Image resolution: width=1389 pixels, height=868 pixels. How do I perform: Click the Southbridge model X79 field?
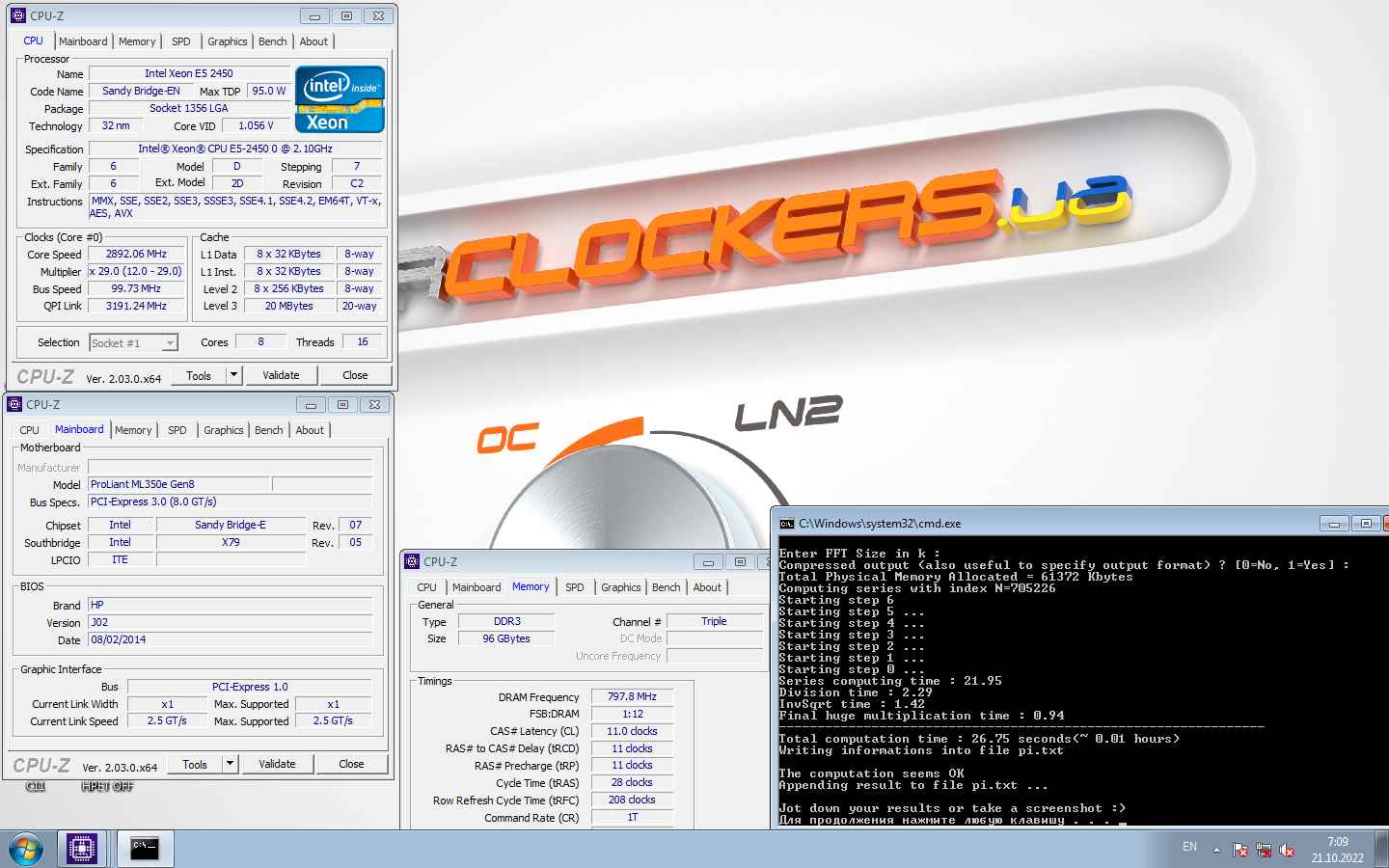pos(231,542)
